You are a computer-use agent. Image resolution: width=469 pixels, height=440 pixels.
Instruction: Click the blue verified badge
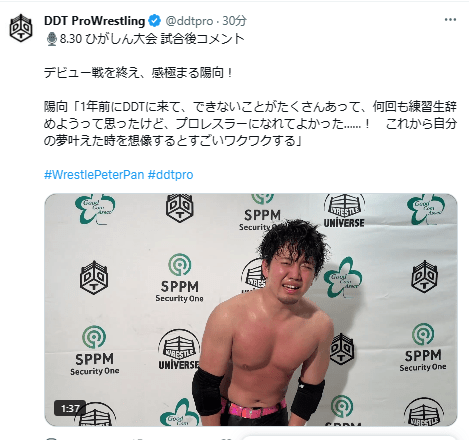pyautogui.click(x=155, y=21)
